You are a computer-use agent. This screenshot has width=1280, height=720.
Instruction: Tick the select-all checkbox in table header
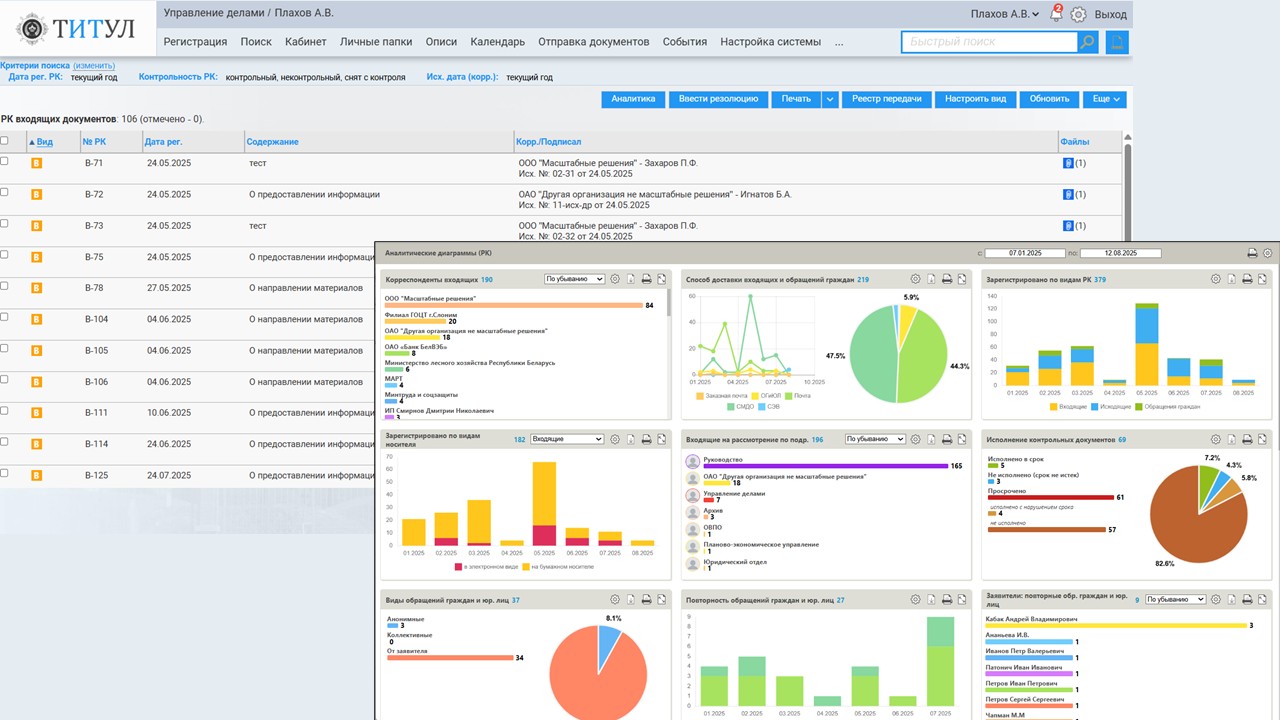[x=5, y=141]
